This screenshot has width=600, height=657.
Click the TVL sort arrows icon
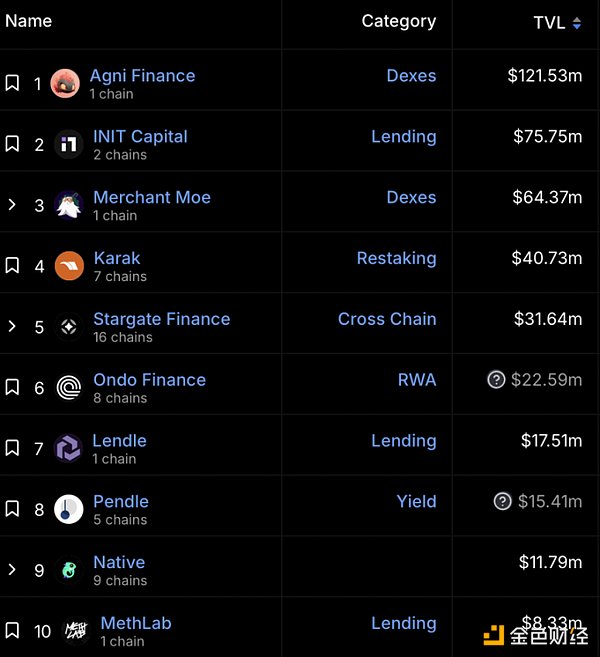[577, 23]
